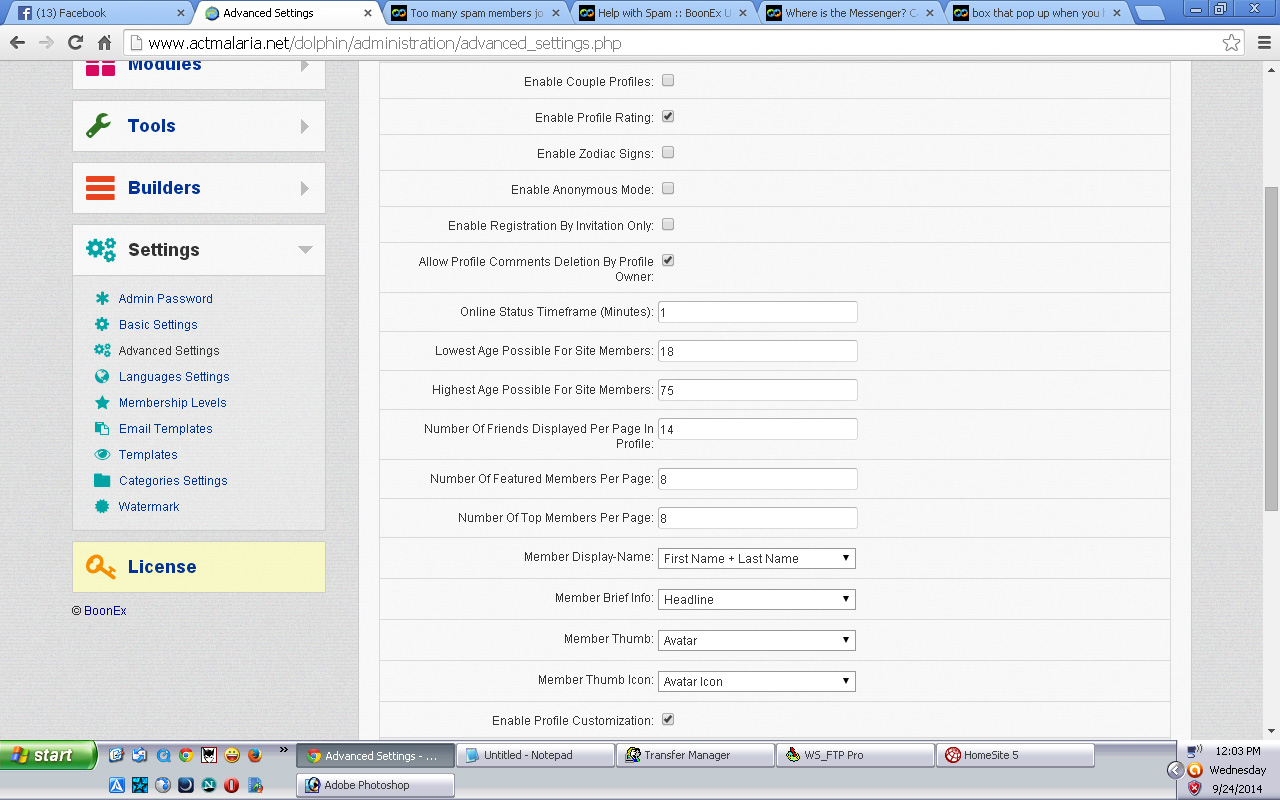Uncheck Enable Profile Customization
This screenshot has width=1280, height=800.
(668, 719)
